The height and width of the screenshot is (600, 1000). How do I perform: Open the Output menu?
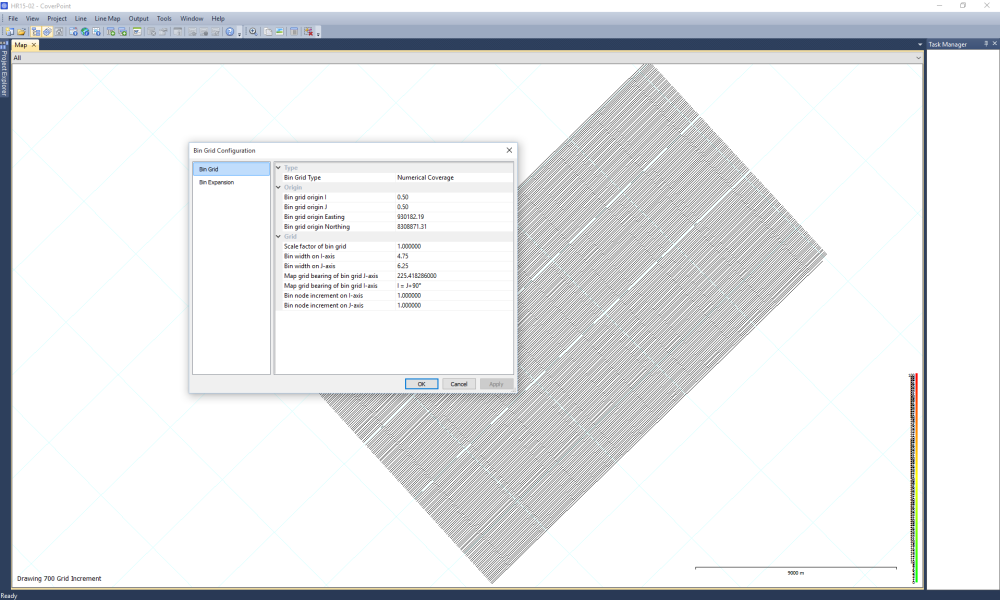coord(138,18)
